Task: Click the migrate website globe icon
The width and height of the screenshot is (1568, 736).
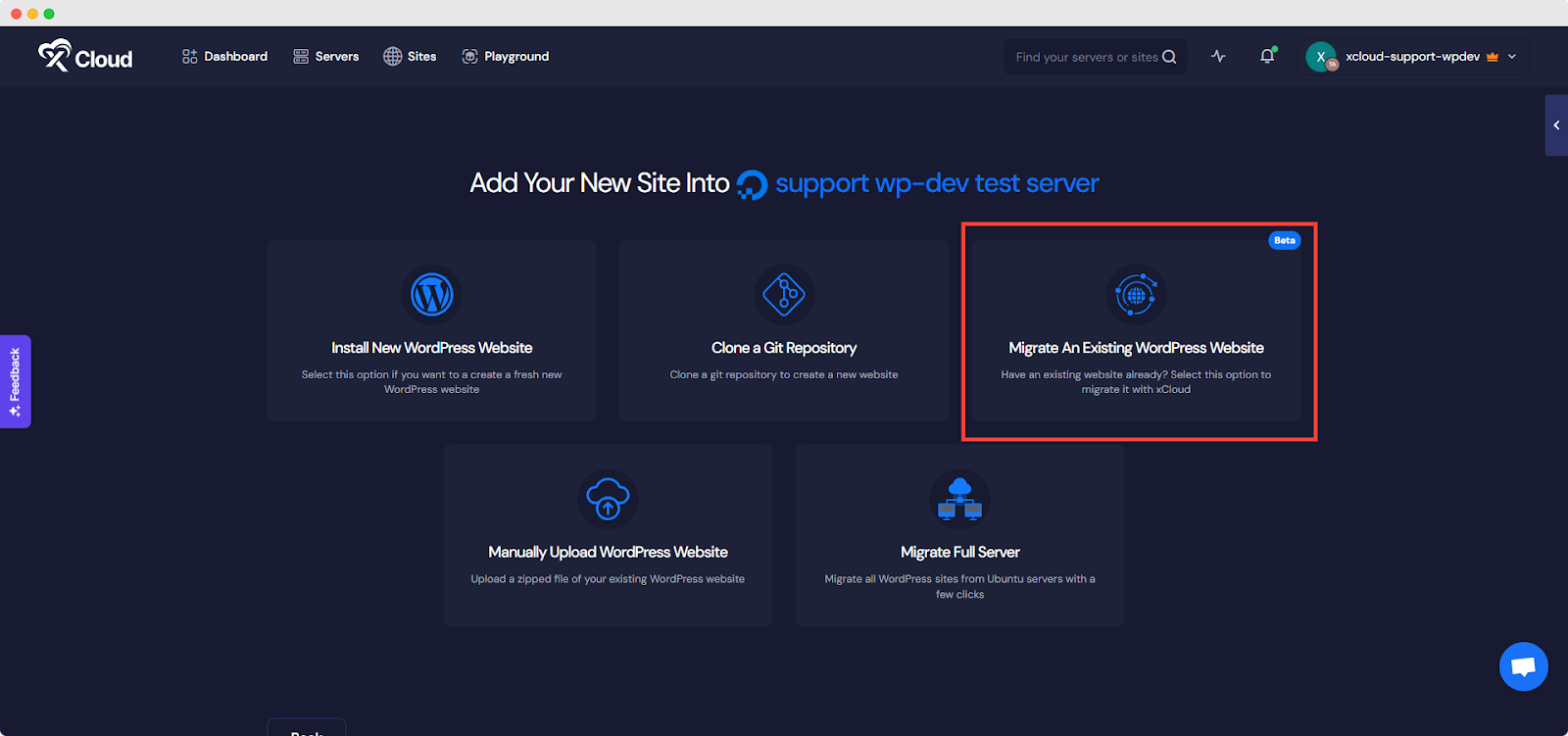Action: pos(1136,294)
